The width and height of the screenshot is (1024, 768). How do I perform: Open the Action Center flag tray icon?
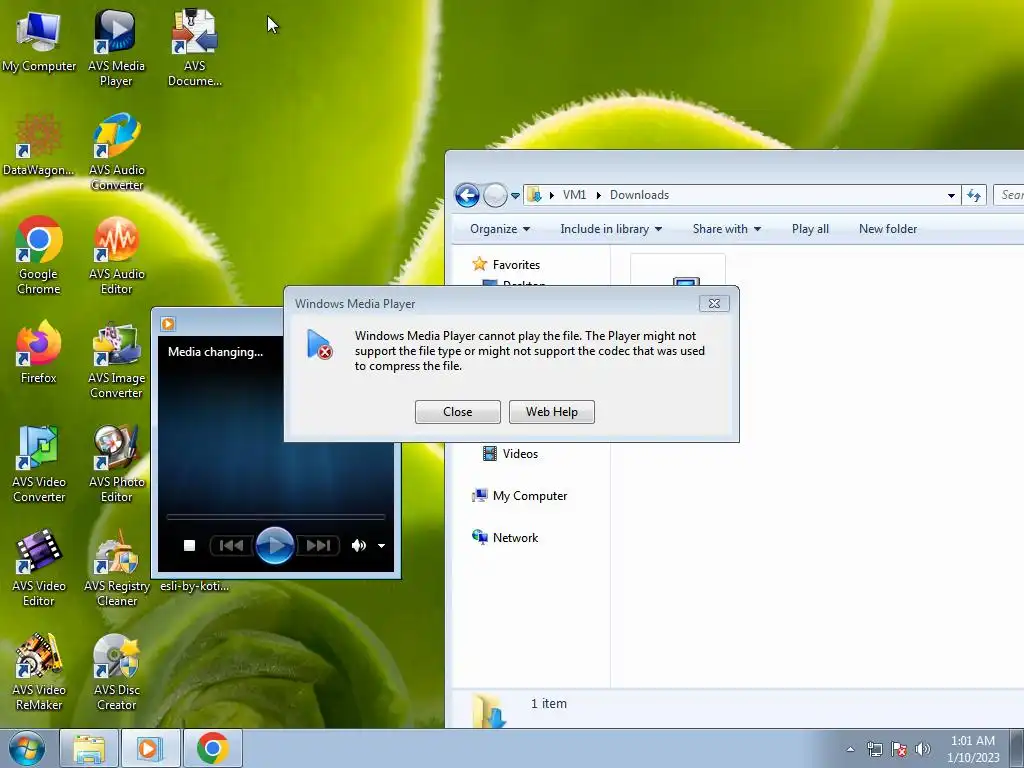899,749
